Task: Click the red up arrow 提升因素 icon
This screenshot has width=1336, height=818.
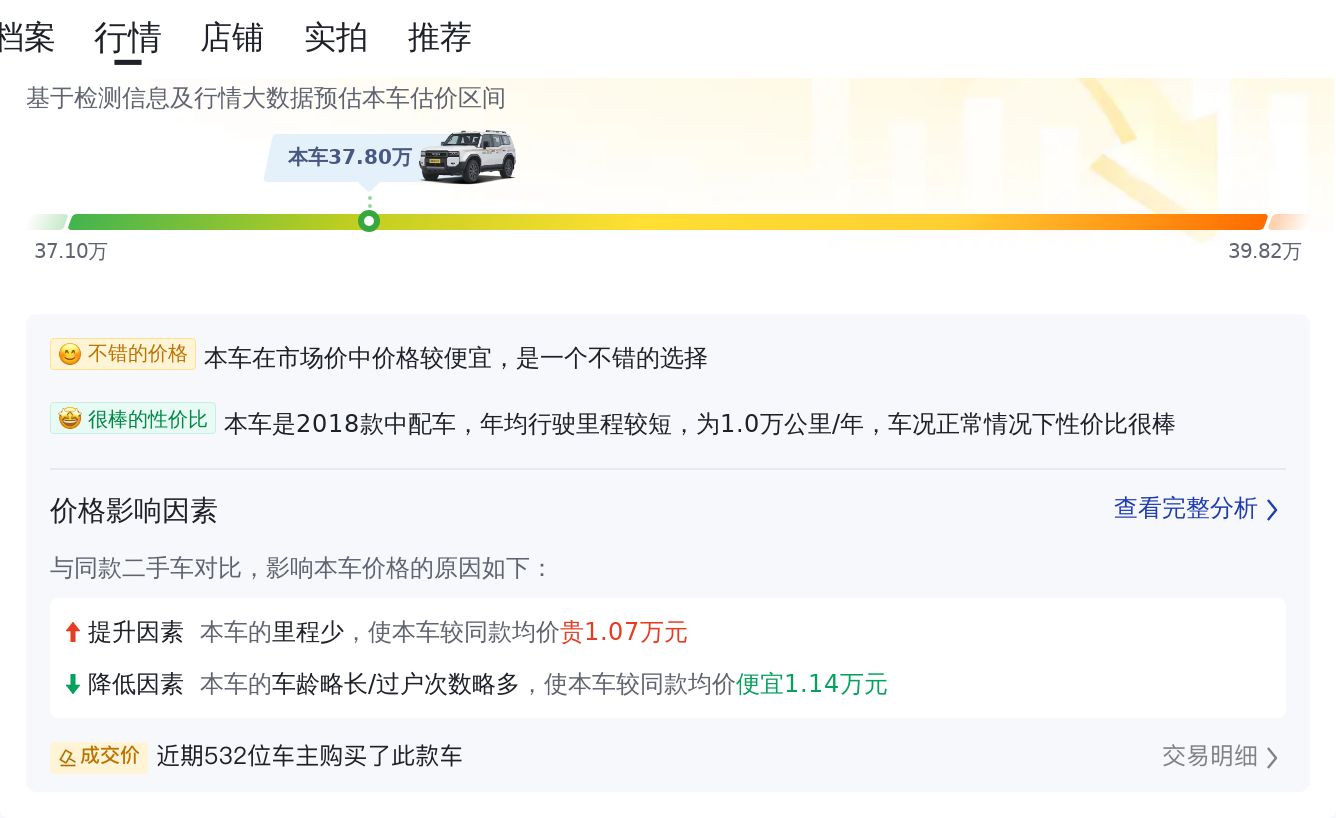Action: pyautogui.click(x=72, y=632)
